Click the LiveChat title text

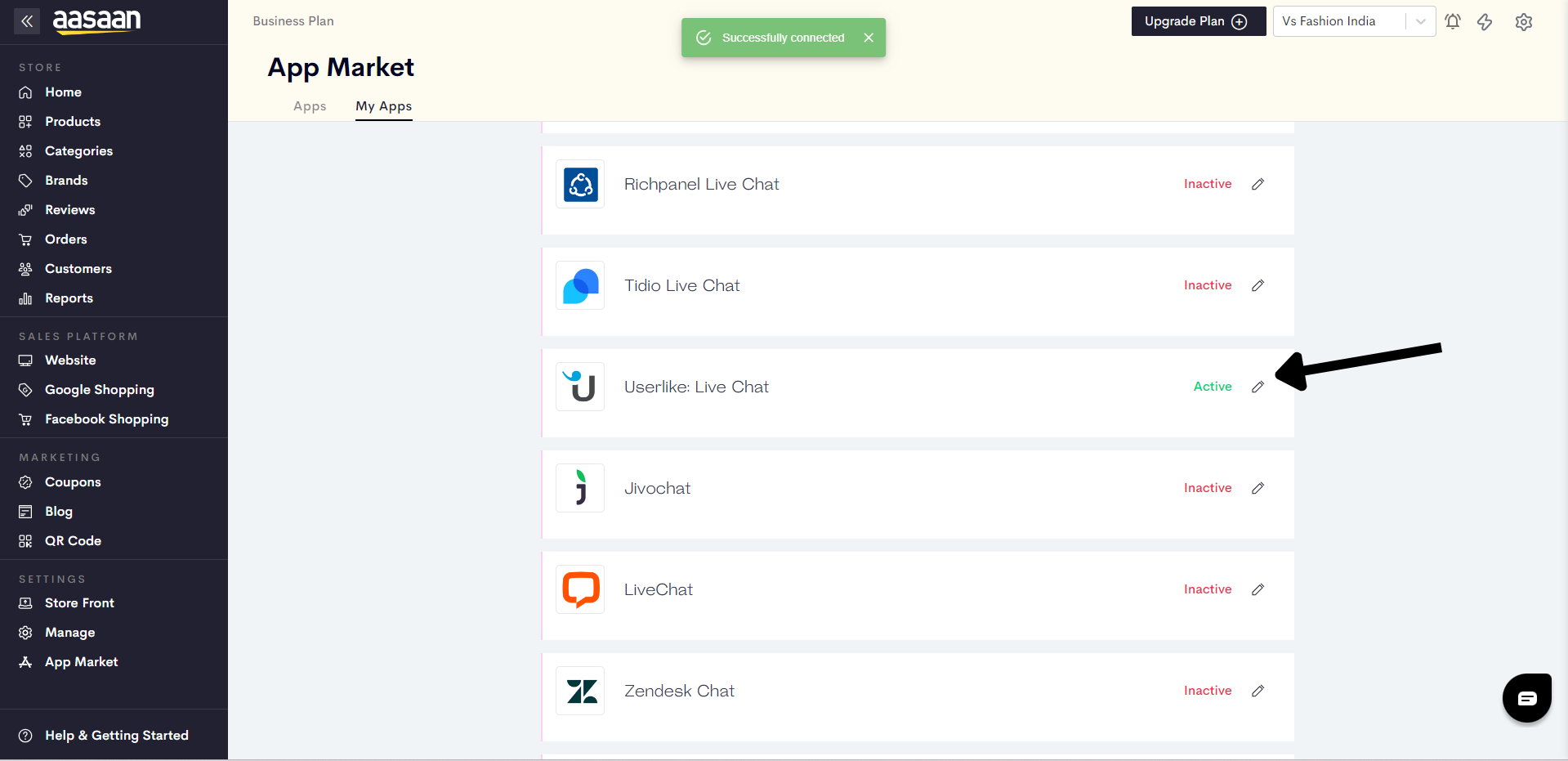pos(658,589)
